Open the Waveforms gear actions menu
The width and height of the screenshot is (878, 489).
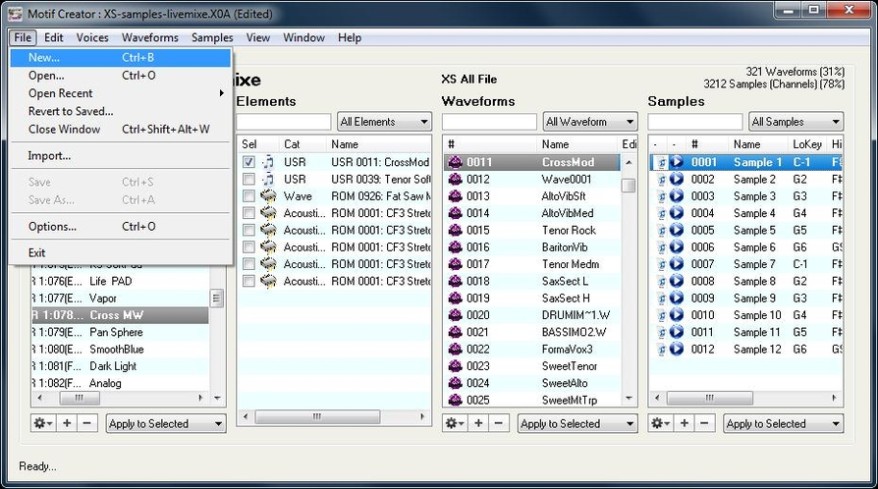[453, 423]
